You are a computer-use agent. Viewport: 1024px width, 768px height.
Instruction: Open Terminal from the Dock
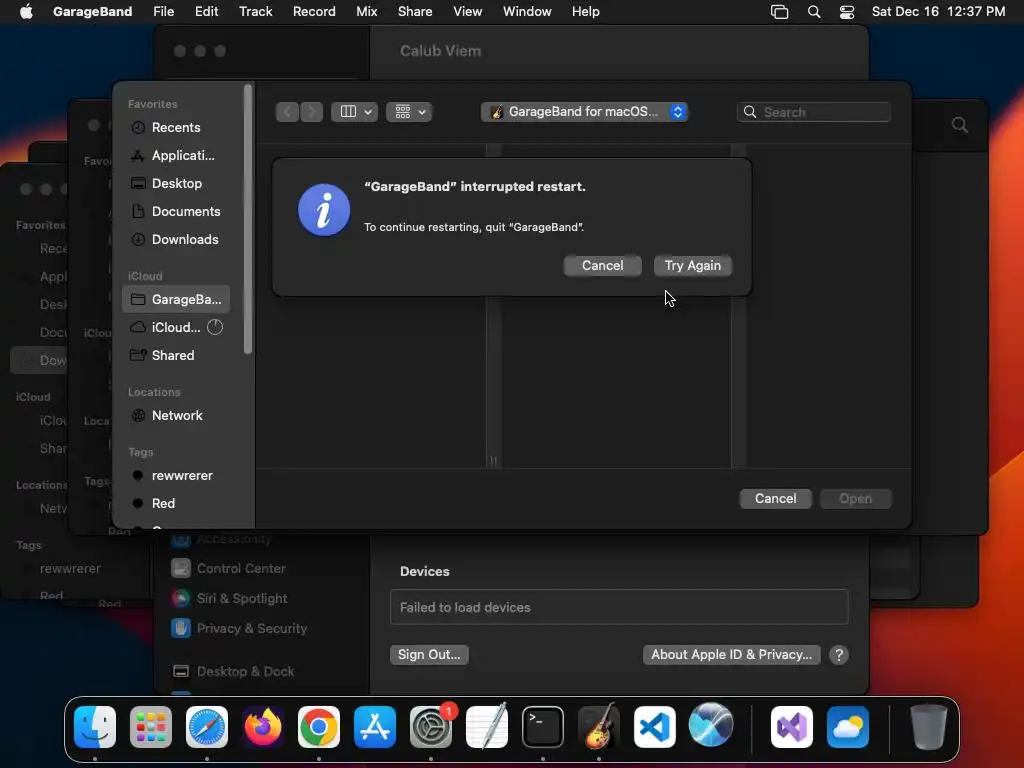click(543, 727)
